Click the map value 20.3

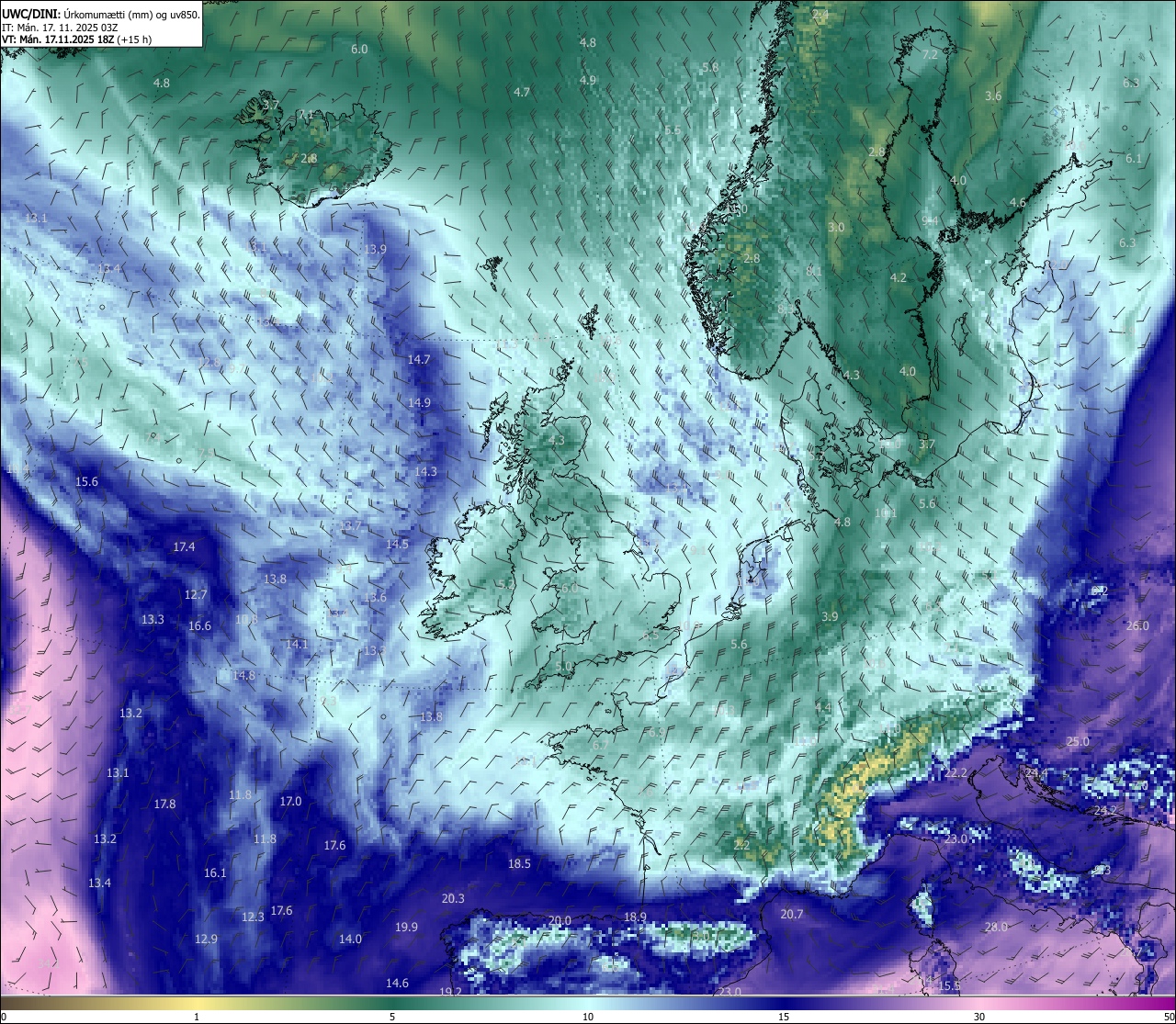tap(453, 898)
